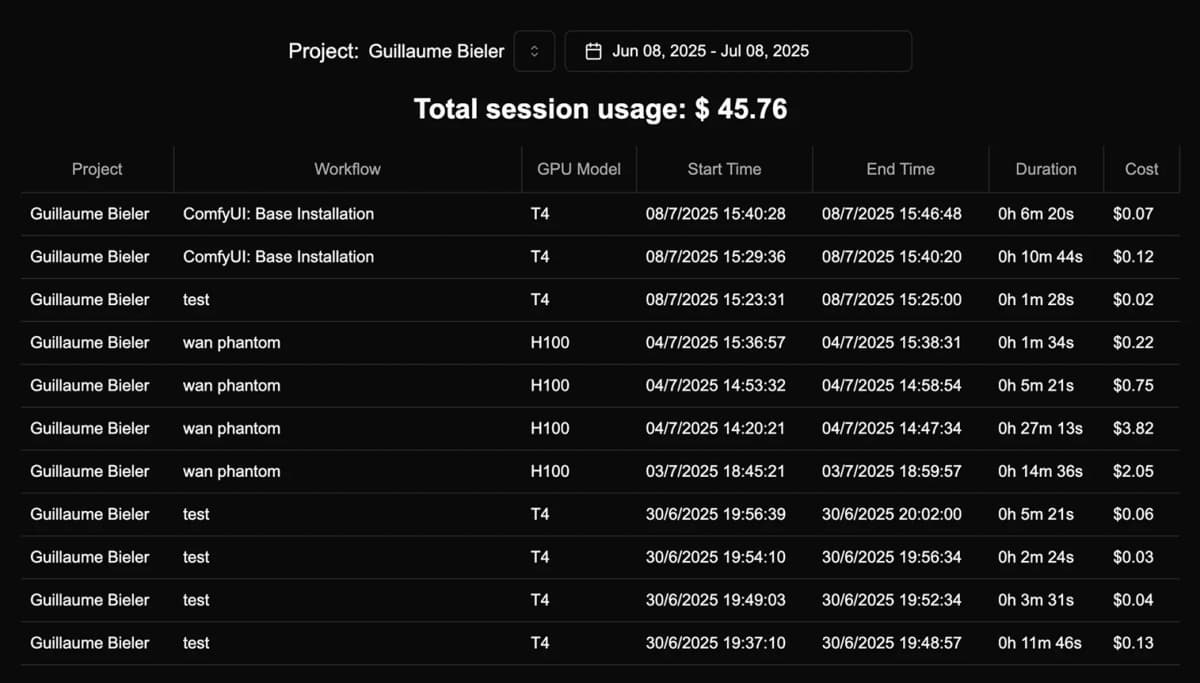Open the project selector chevron dropdown

click(x=534, y=51)
